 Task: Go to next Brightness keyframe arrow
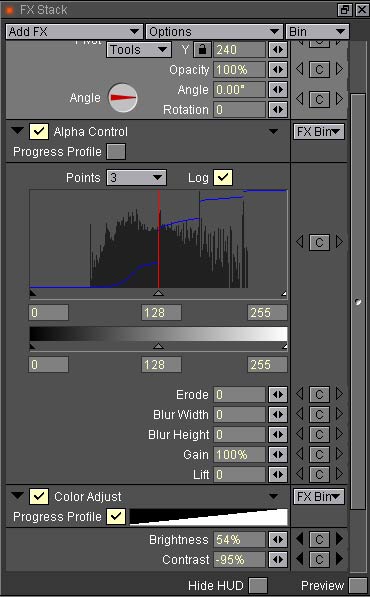(339, 539)
